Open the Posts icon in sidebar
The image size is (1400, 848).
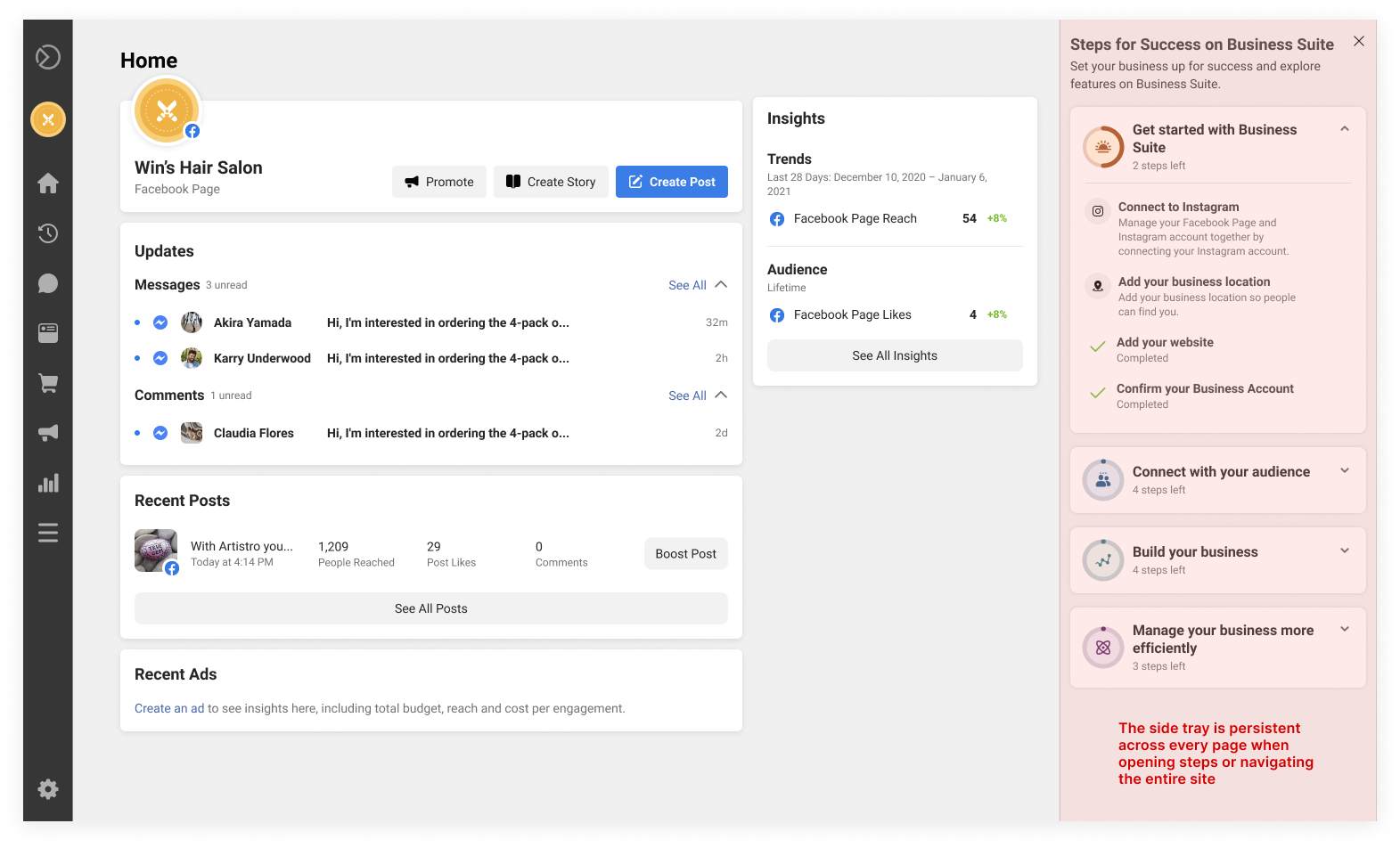(x=48, y=333)
